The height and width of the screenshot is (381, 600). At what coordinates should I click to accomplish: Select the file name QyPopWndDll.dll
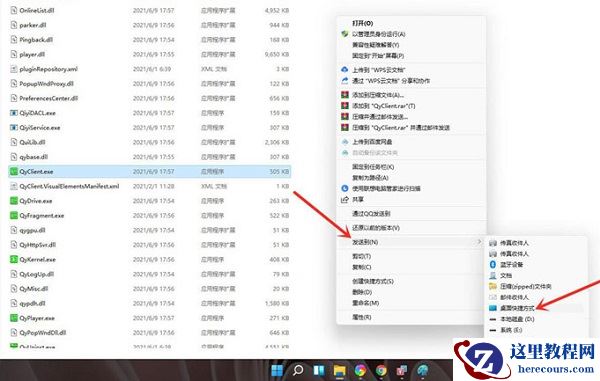pos(43,333)
